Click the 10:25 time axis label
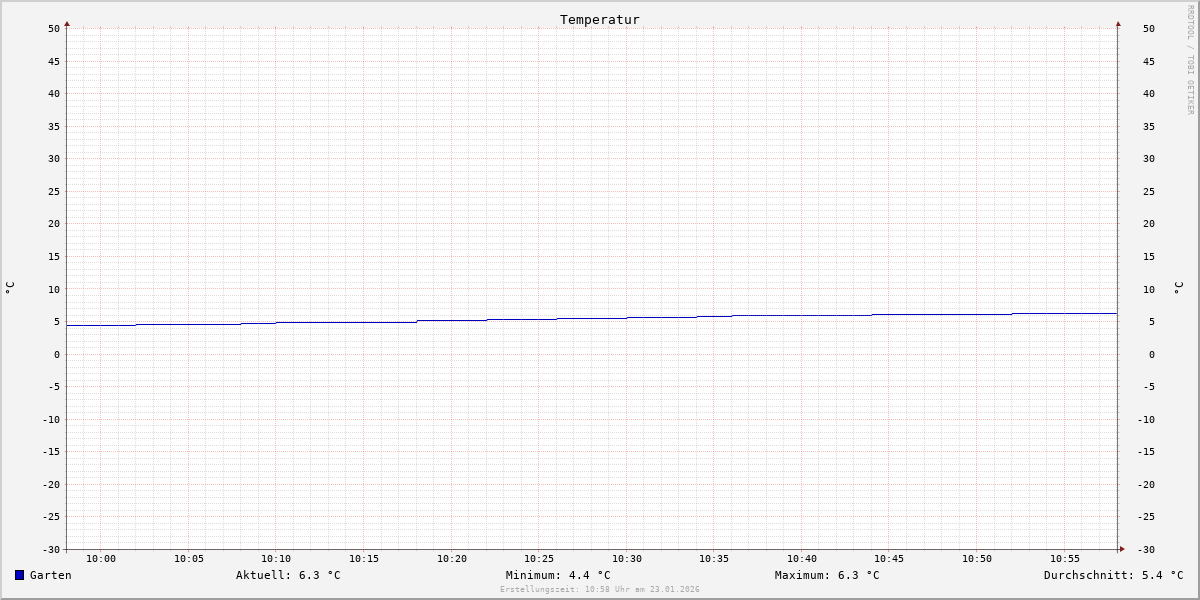 click(539, 559)
